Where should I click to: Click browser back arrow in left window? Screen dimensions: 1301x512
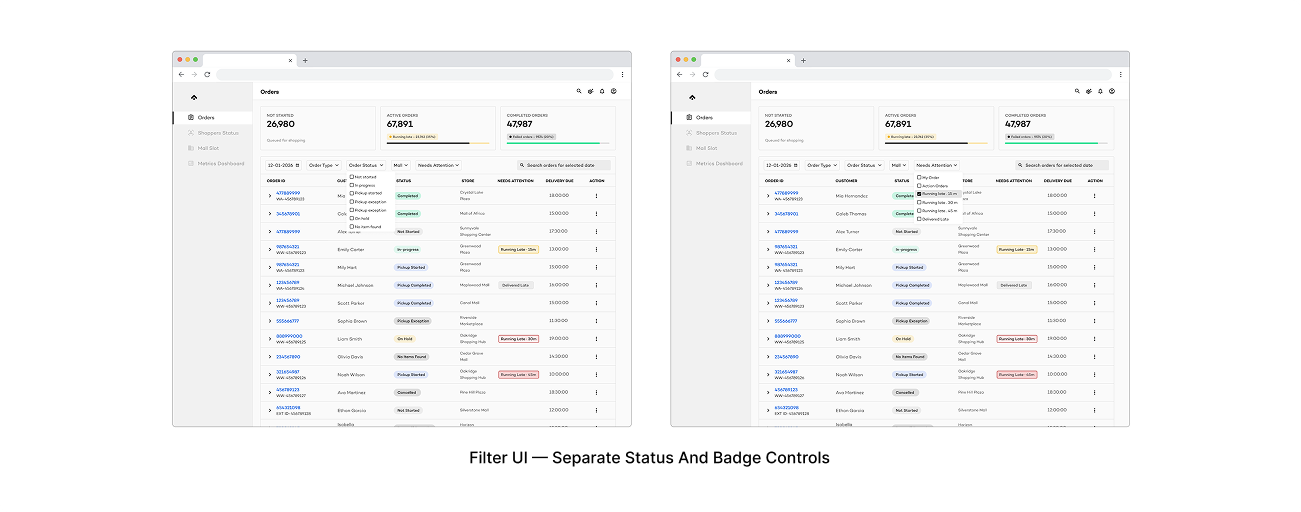point(181,74)
